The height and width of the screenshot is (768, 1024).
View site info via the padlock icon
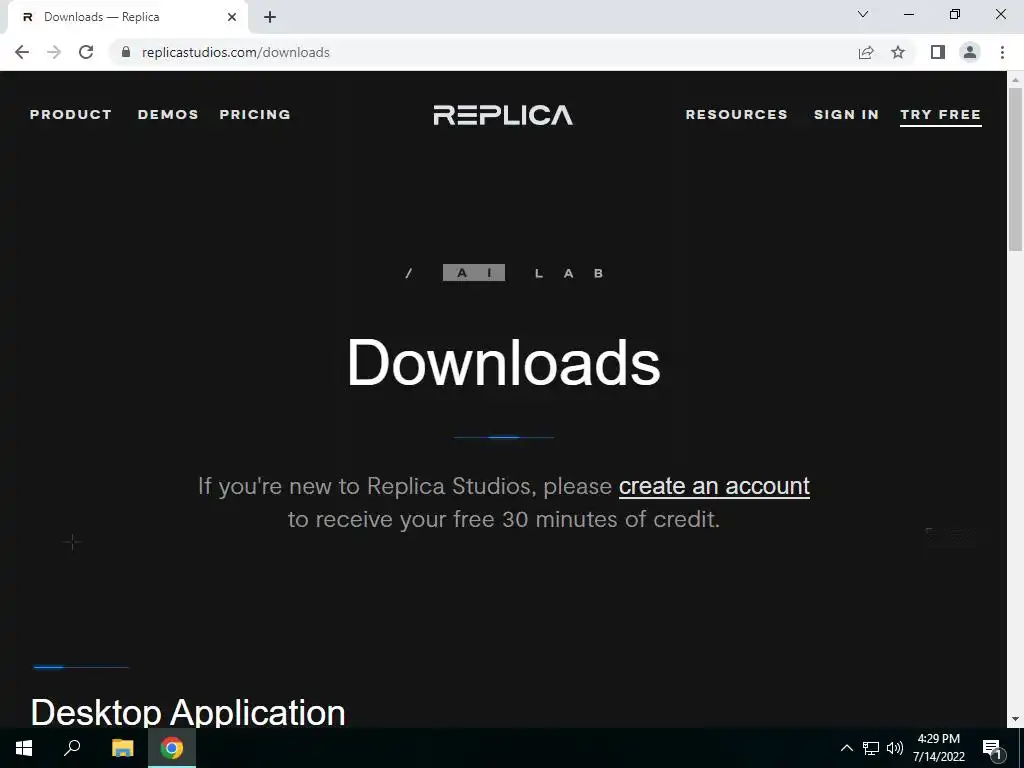click(x=126, y=52)
